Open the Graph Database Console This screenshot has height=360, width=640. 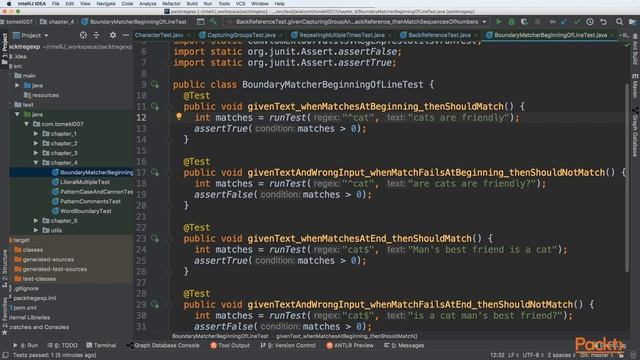163,345
